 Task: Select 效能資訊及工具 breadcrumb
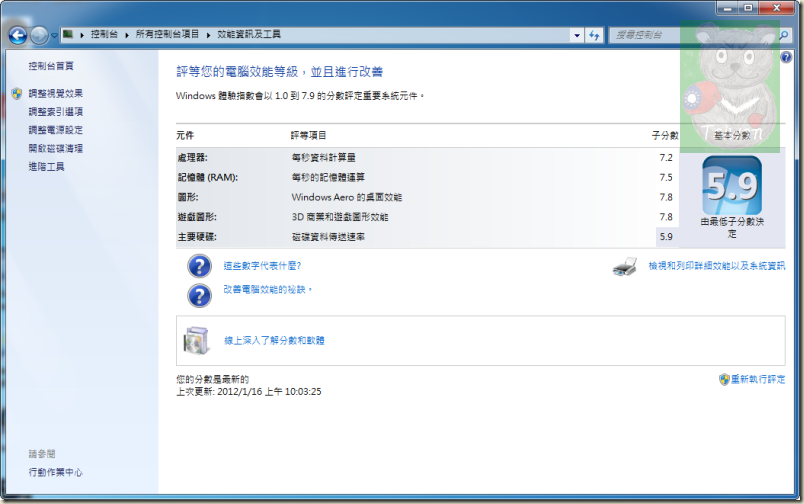(249, 34)
